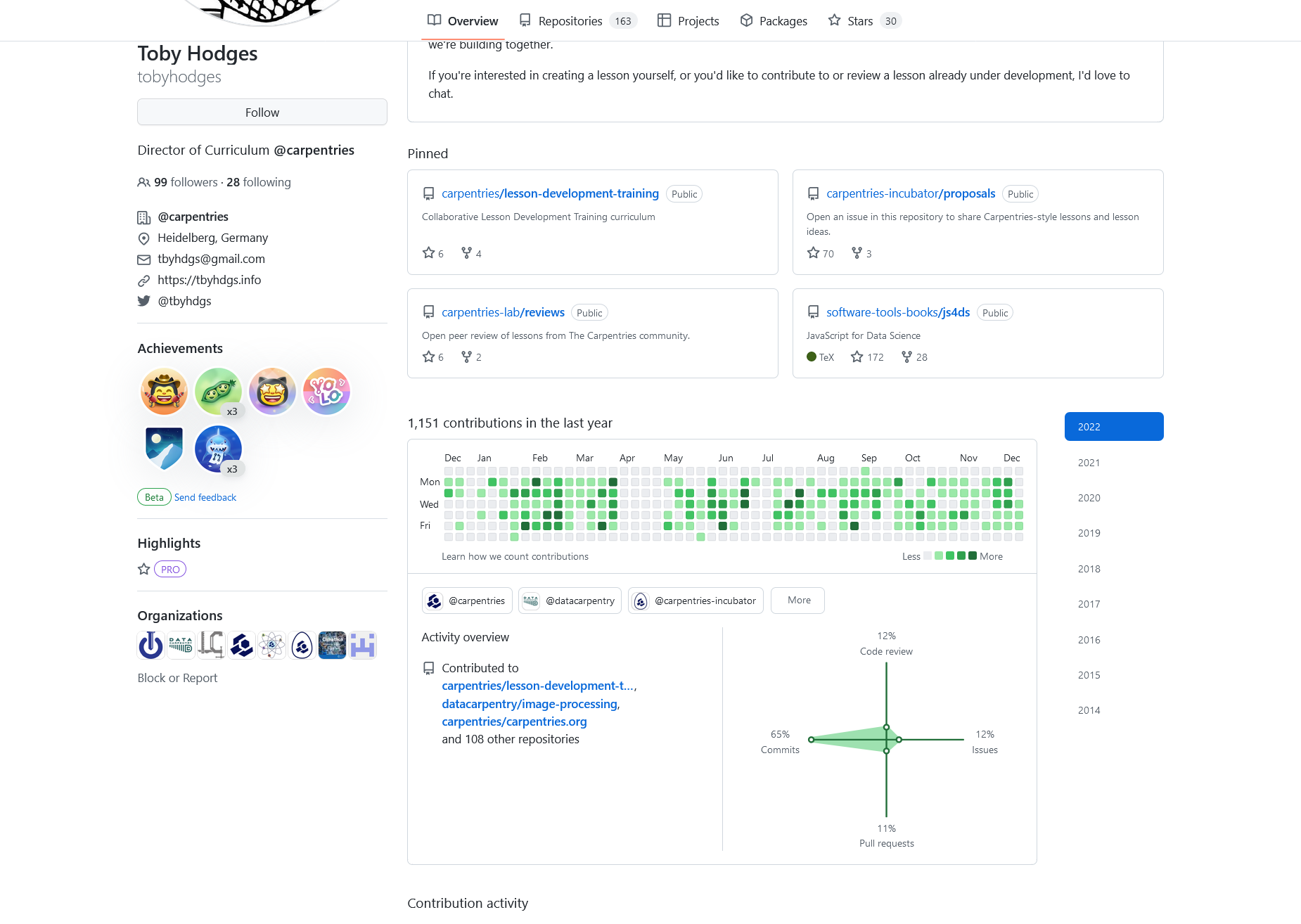The image size is (1301, 924).
Task: Click the darkest green legend square
Action: click(x=973, y=556)
